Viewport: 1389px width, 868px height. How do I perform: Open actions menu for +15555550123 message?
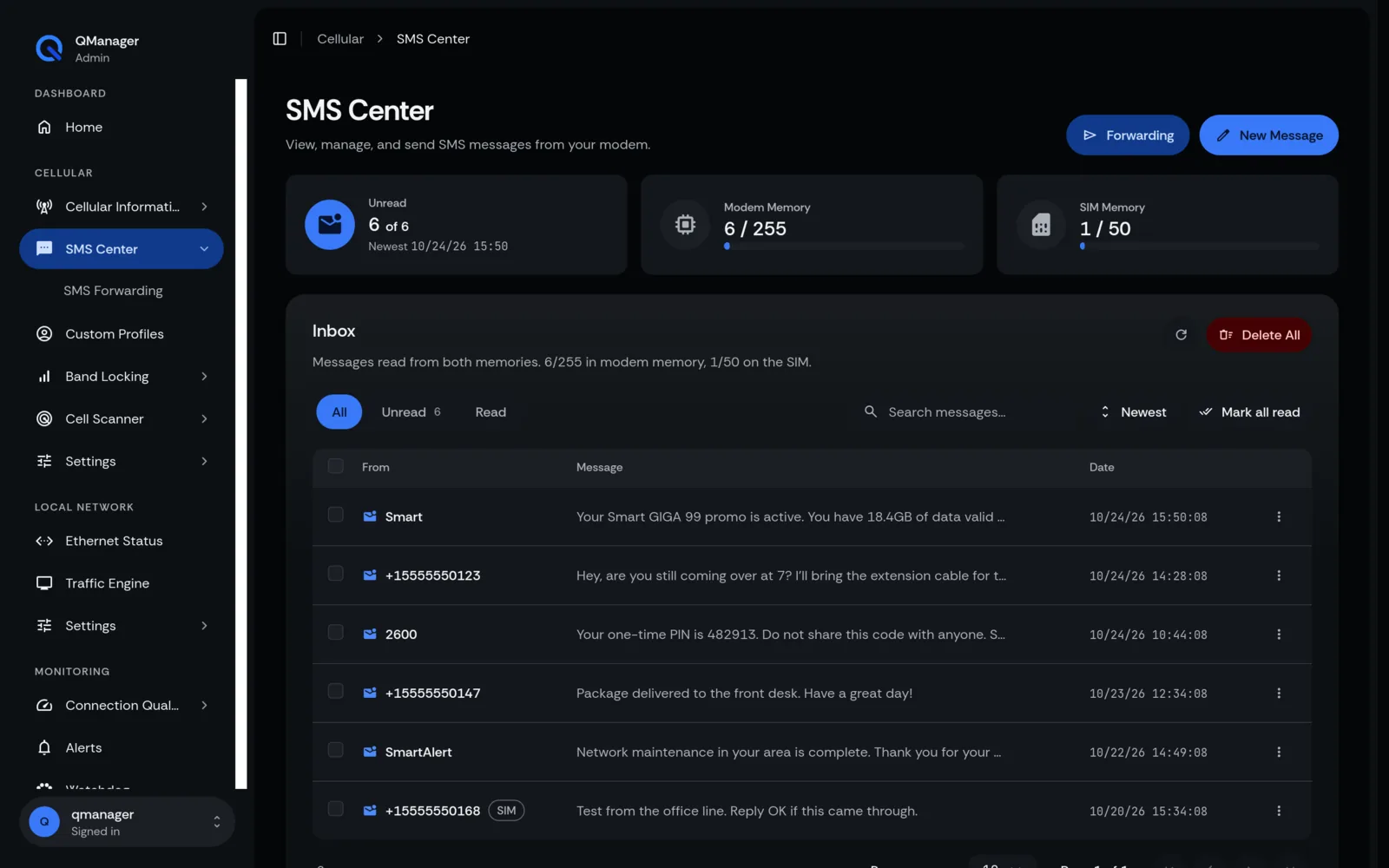pyautogui.click(x=1279, y=576)
